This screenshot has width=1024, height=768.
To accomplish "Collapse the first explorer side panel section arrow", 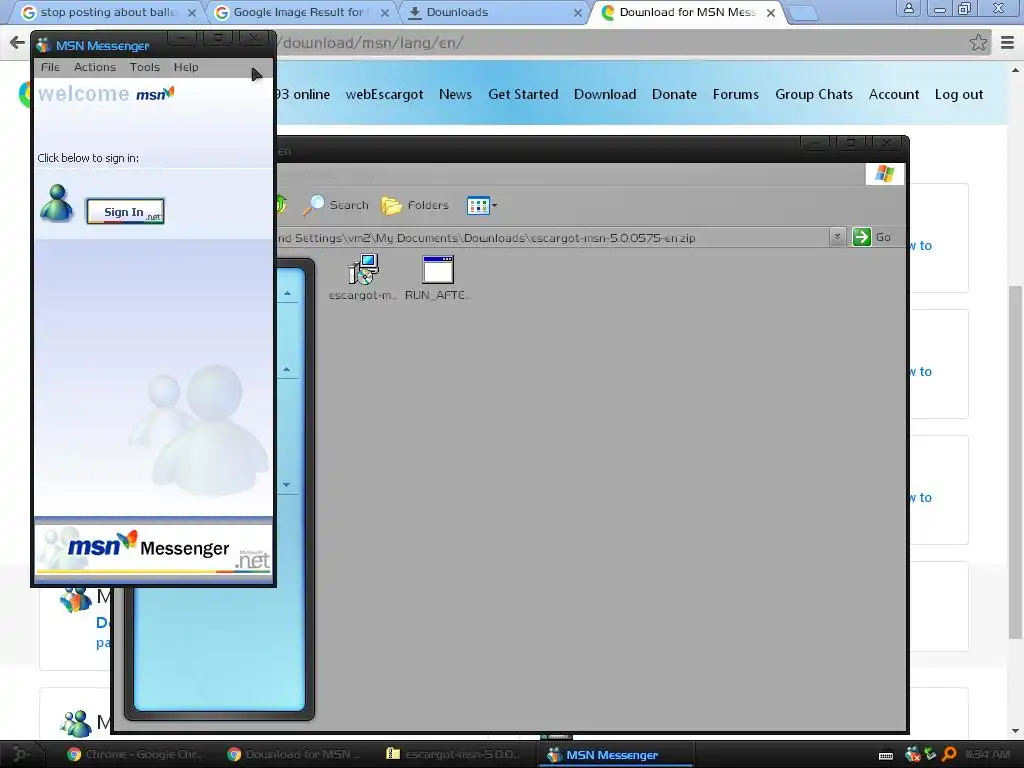I will 287,294.
